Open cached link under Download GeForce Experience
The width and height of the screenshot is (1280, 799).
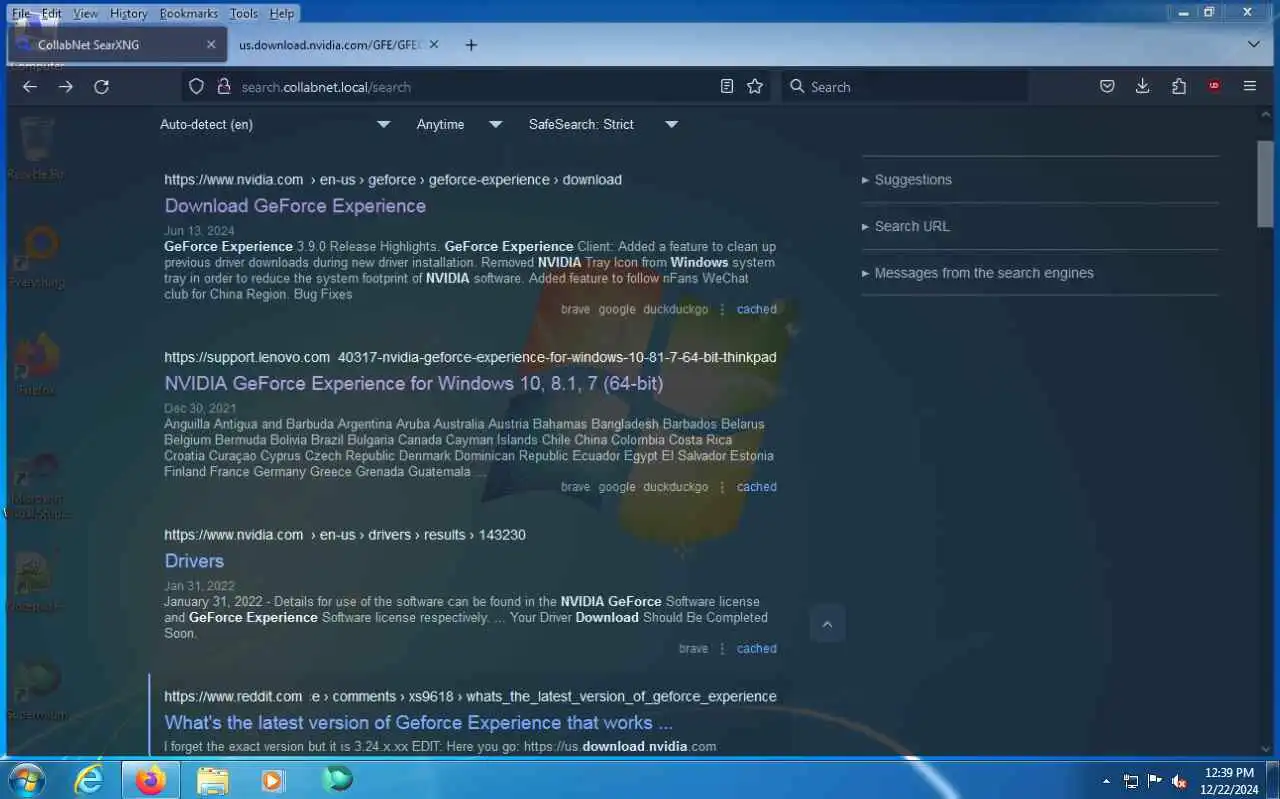(x=757, y=309)
